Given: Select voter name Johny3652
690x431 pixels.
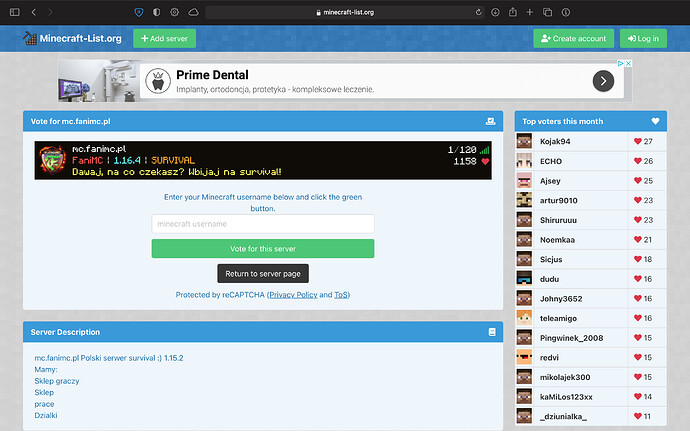Looking at the screenshot, I should pyautogui.click(x=561, y=298).
